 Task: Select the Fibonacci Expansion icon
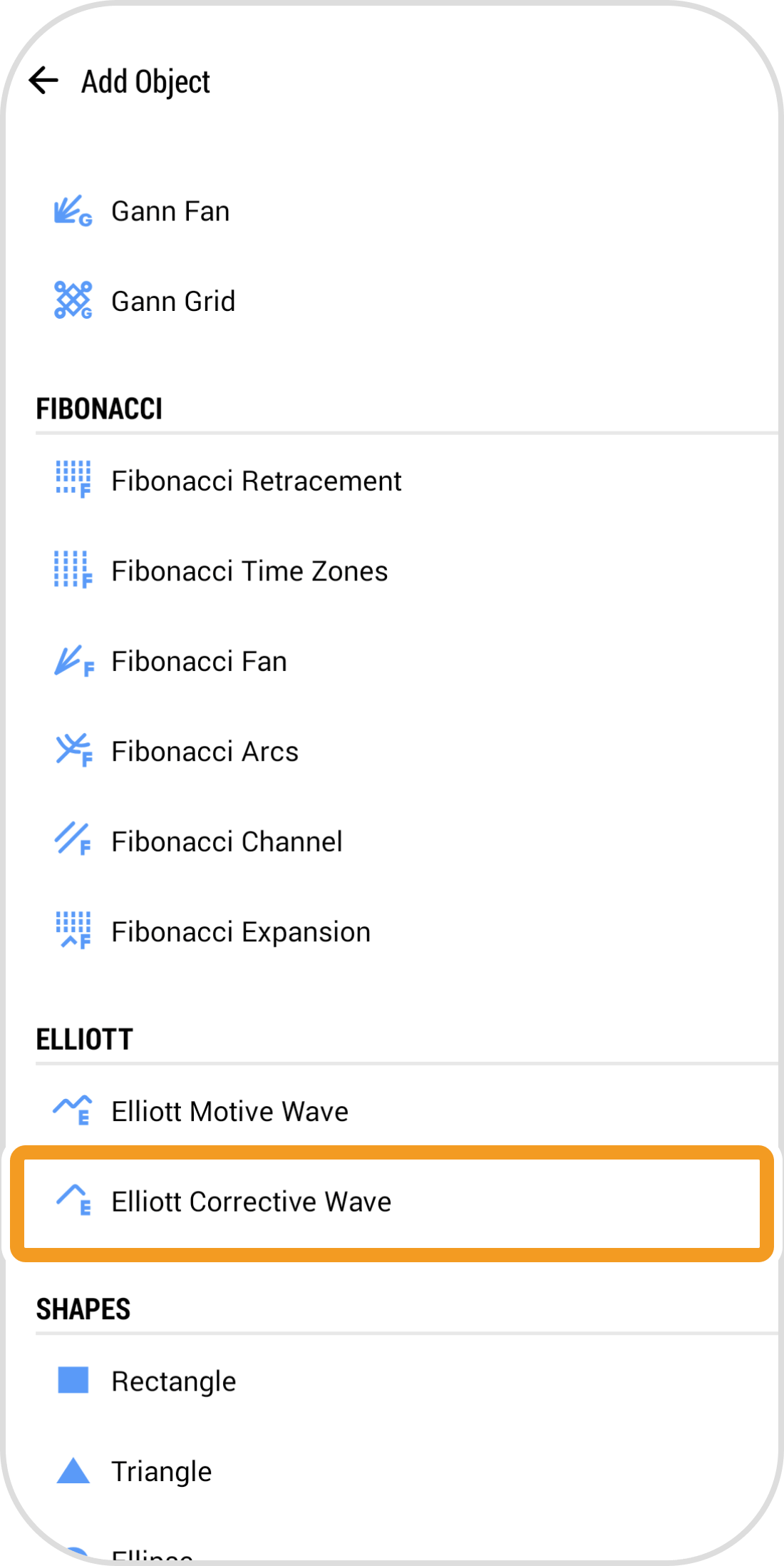(x=73, y=931)
